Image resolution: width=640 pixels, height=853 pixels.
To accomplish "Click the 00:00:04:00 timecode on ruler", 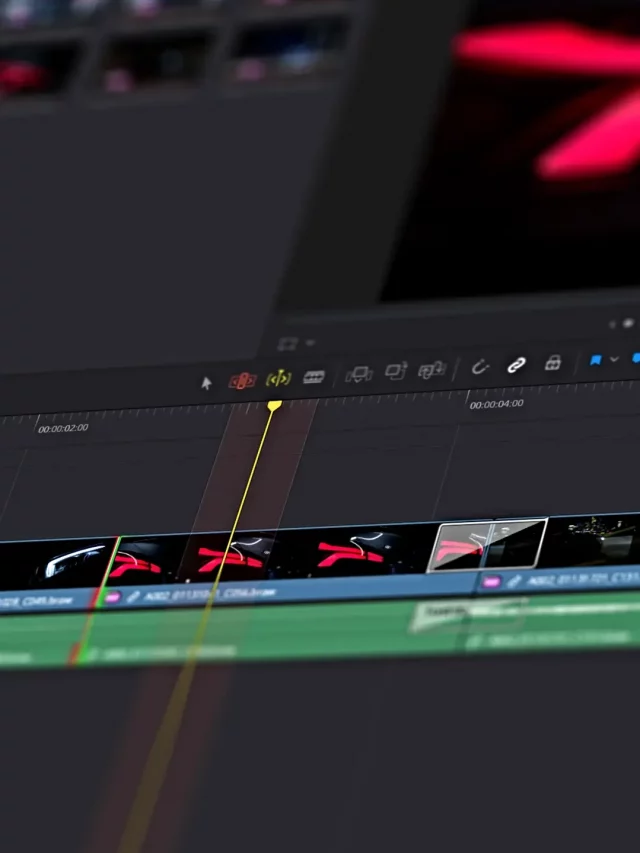I will (x=496, y=404).
